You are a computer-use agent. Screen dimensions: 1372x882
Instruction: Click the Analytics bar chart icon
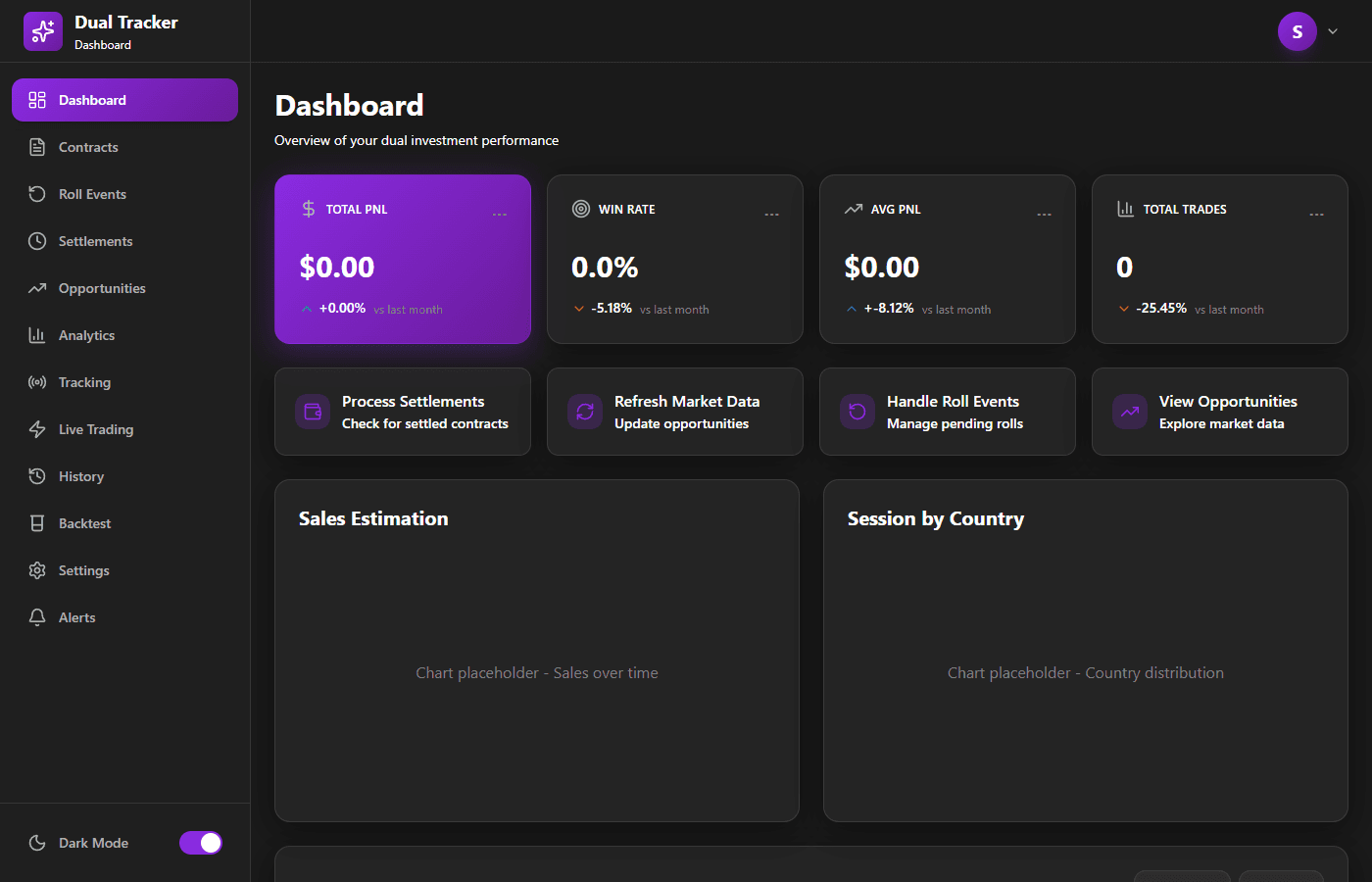(x=37, y=335)
